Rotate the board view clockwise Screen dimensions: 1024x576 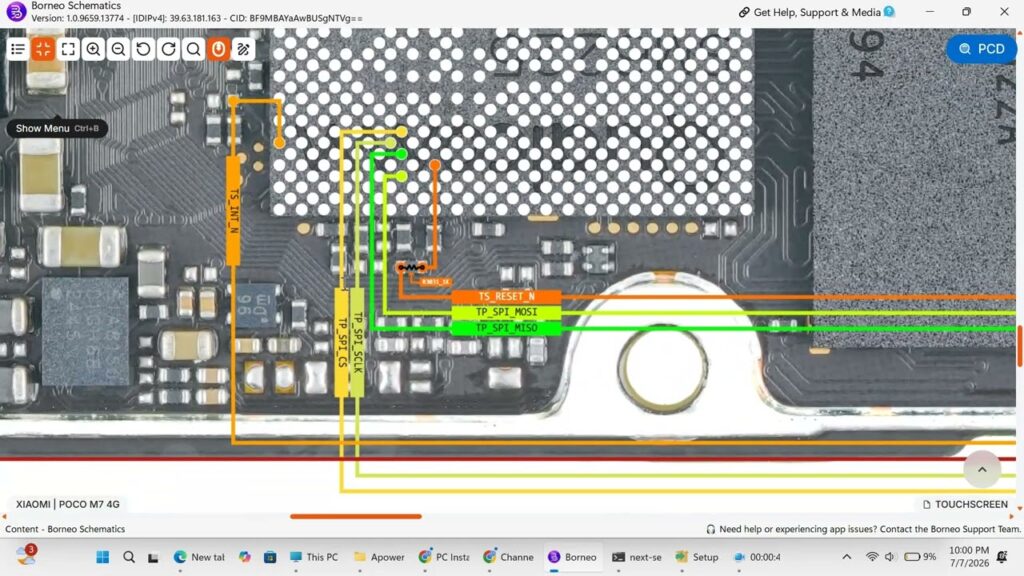[x=168, y=49]
